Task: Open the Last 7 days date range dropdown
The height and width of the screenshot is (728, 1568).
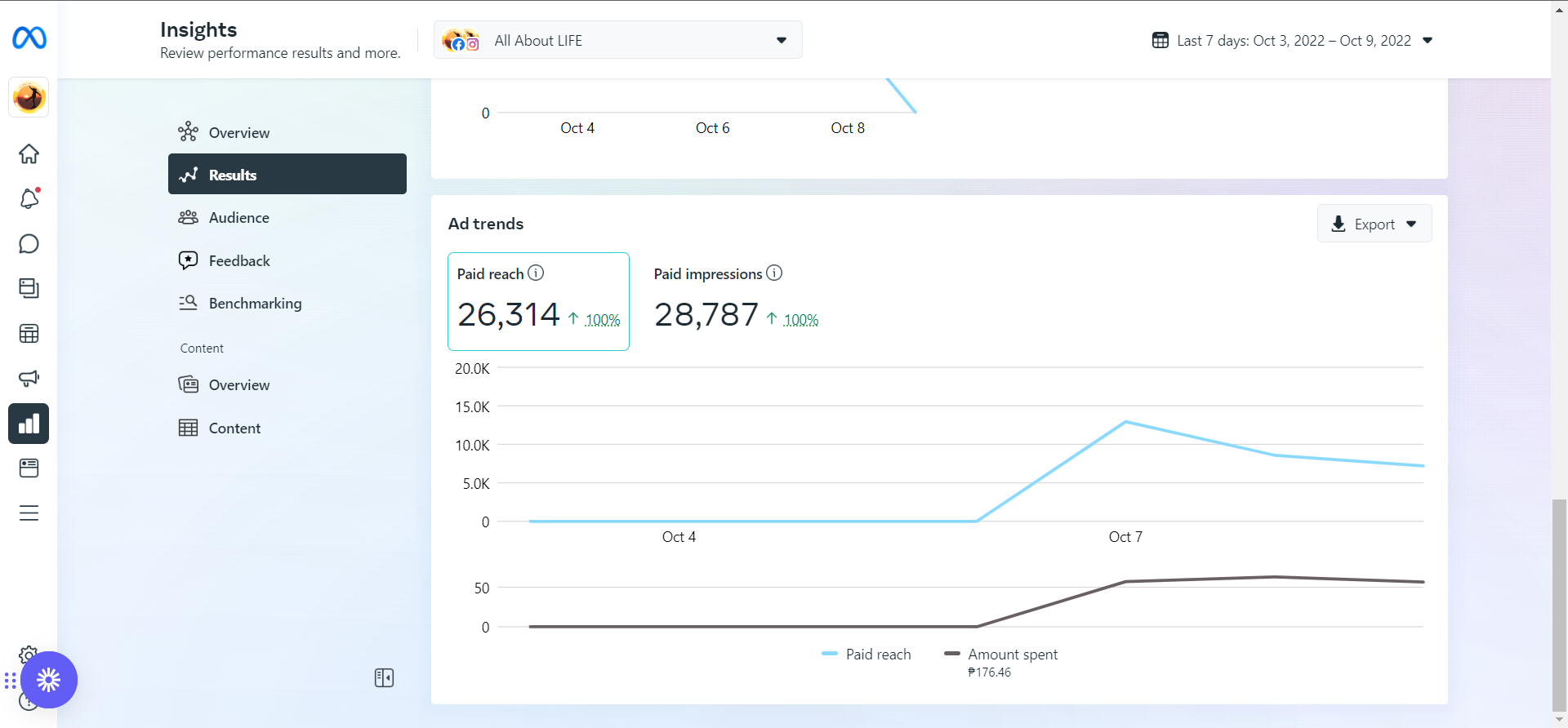Action: [1293, 40]
